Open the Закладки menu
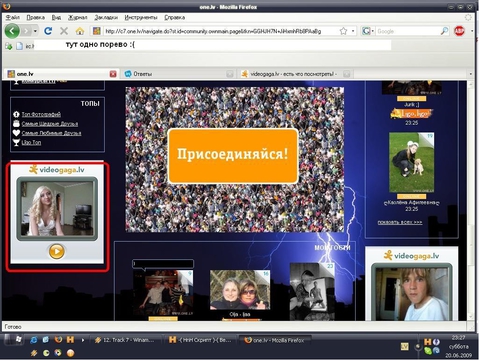The height and width of the screenshot is (361, 479). click(106, 17)
